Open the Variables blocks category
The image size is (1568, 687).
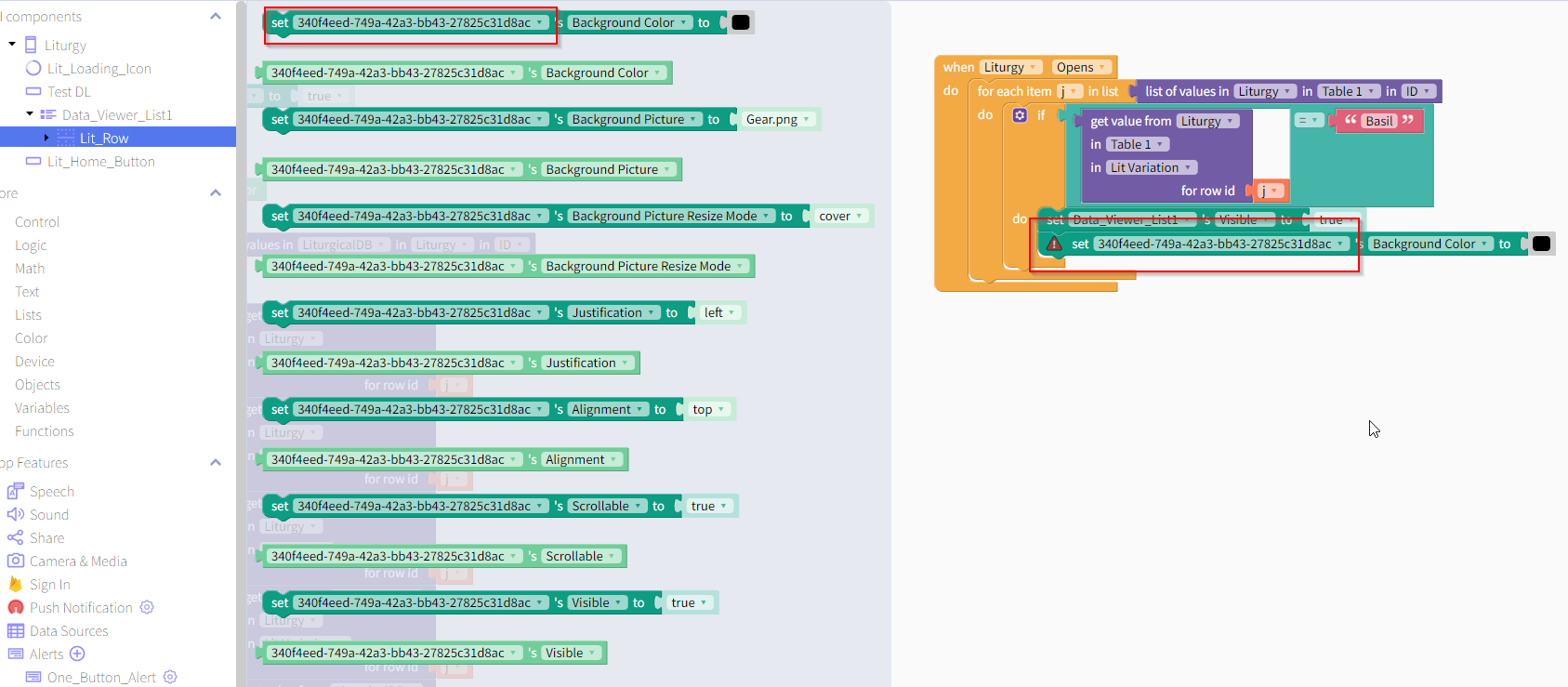(42, 407)
